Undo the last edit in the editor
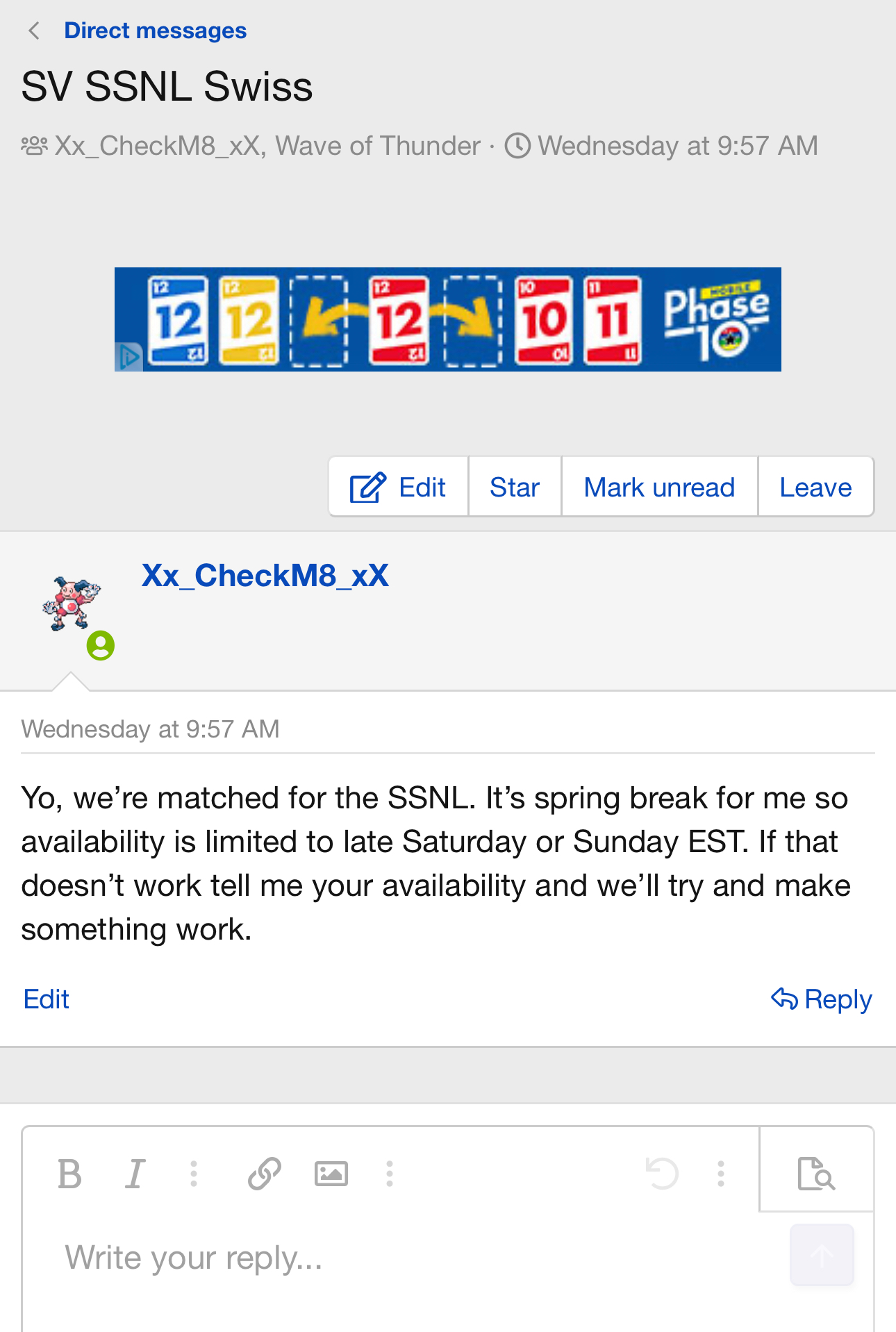 pos(662,1174)
